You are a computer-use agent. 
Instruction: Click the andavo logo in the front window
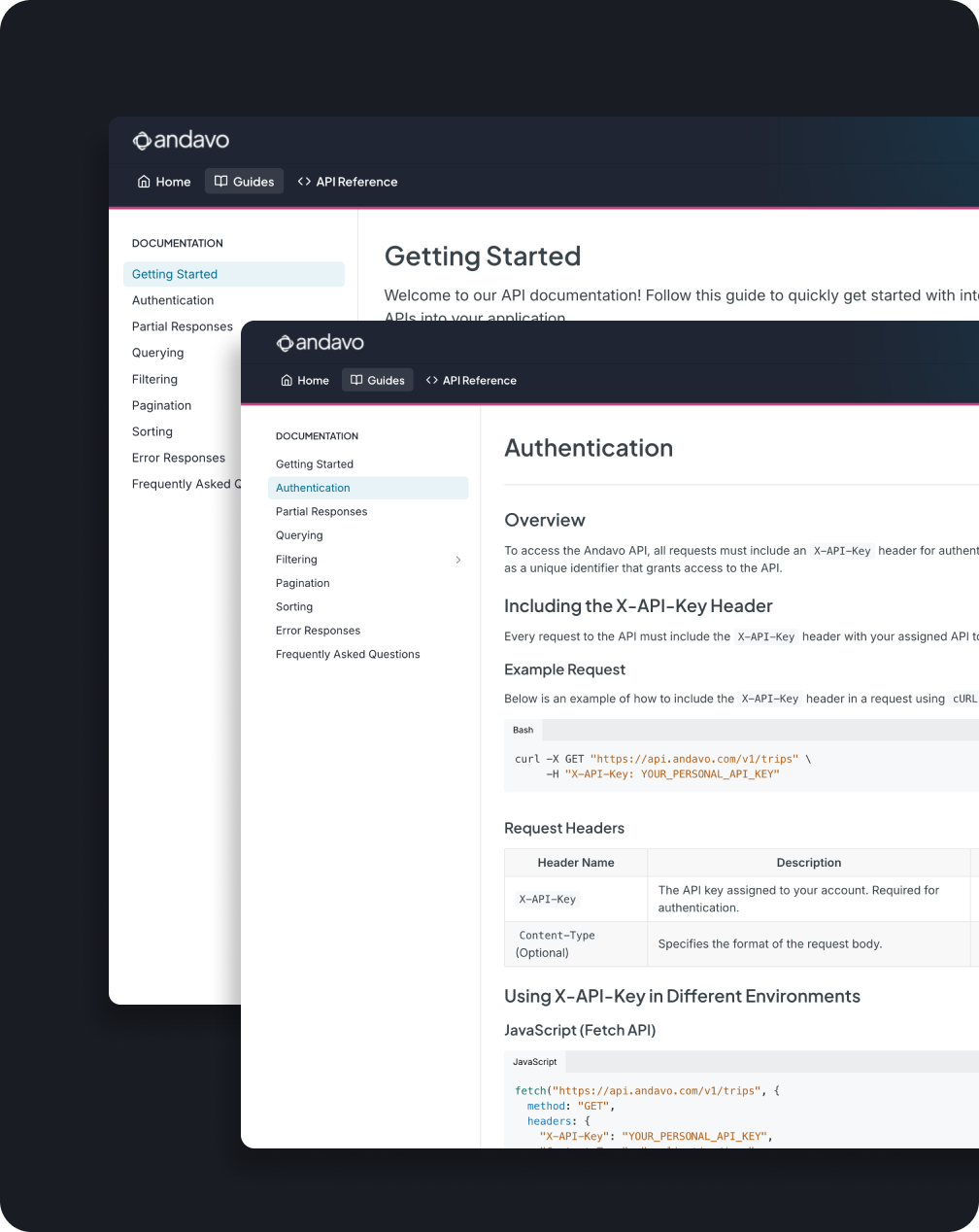[321, 343]
